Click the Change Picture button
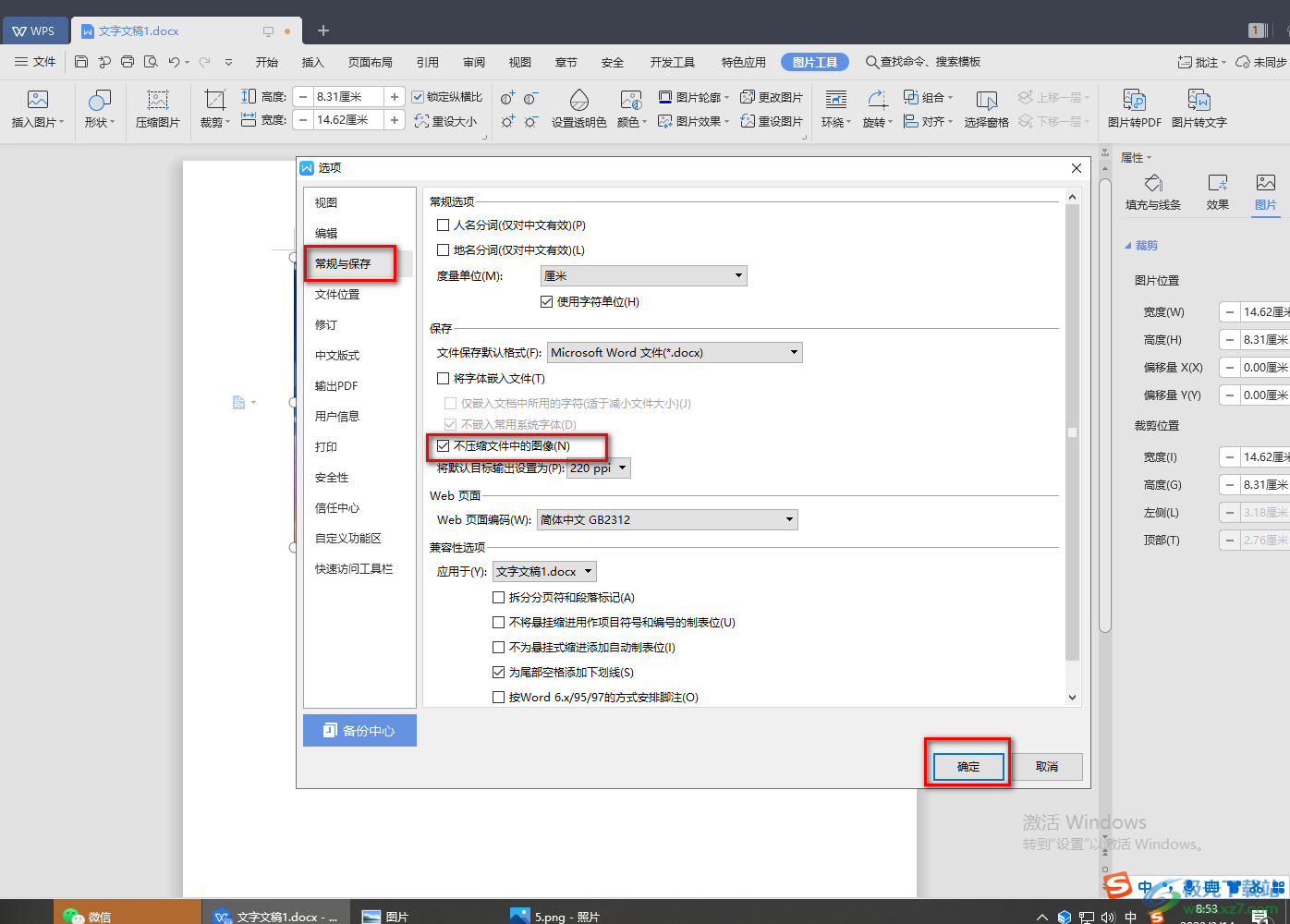 [x=772, y=97]
